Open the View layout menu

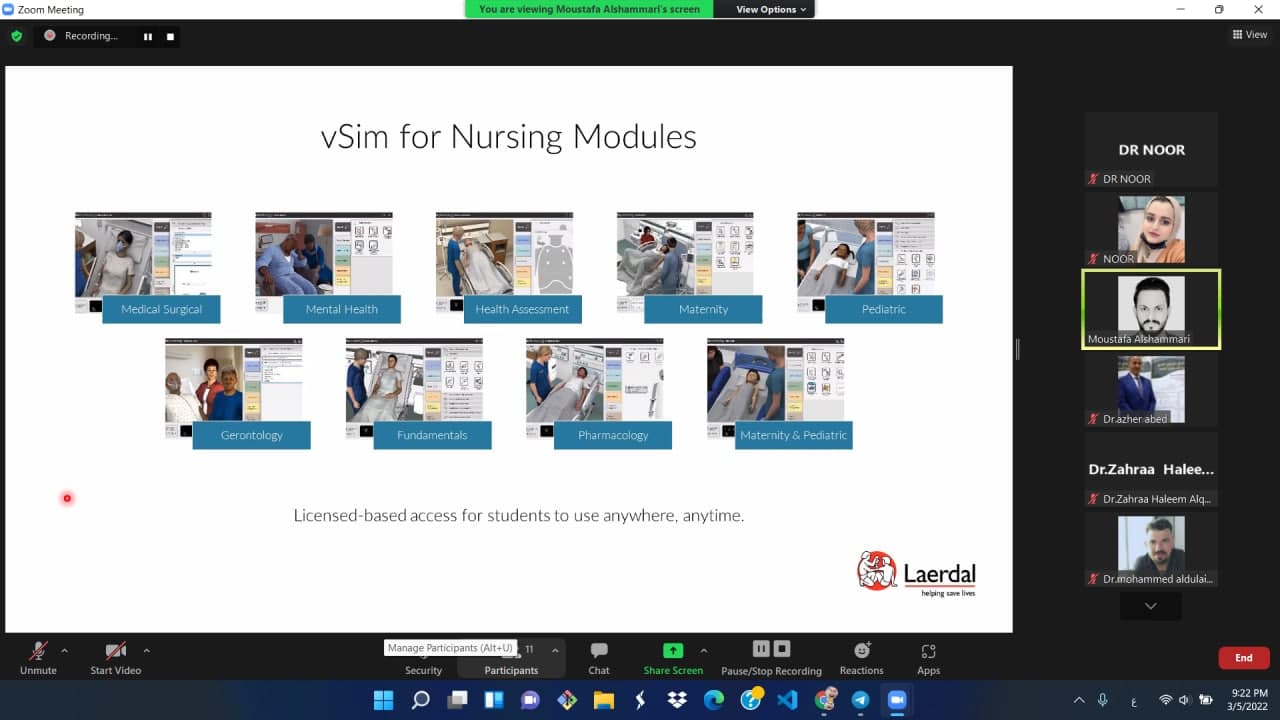1250,35
